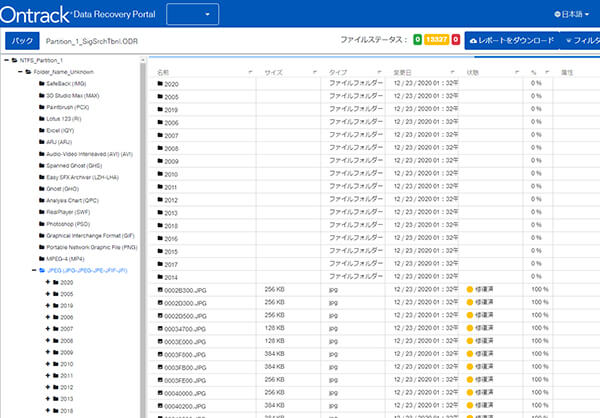Image resolution: width=600 pixels, height=418 pixels.
Task: Open the フィルタ filter dropdown
Action: click(582, 40)
